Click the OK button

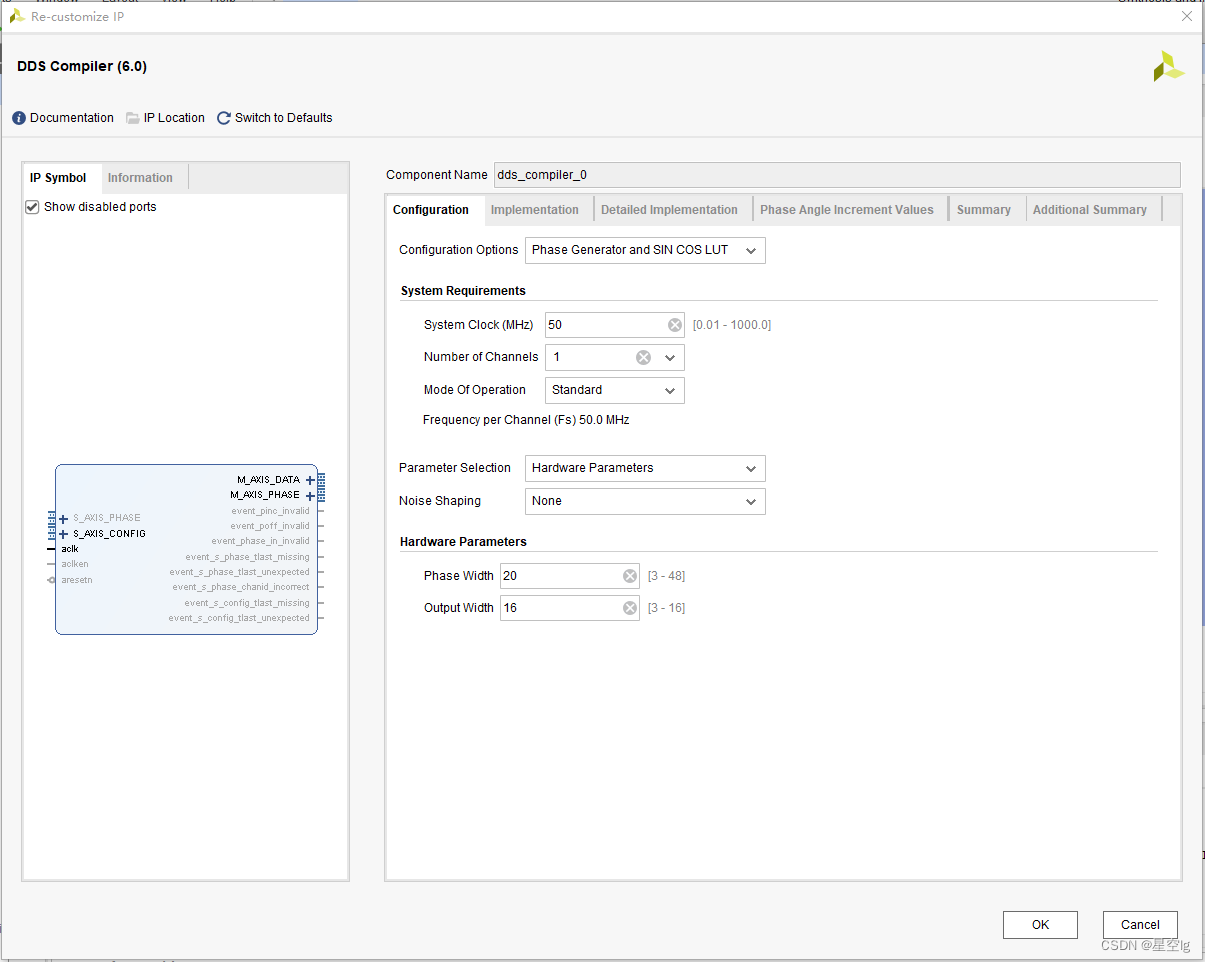point(1040,925)
